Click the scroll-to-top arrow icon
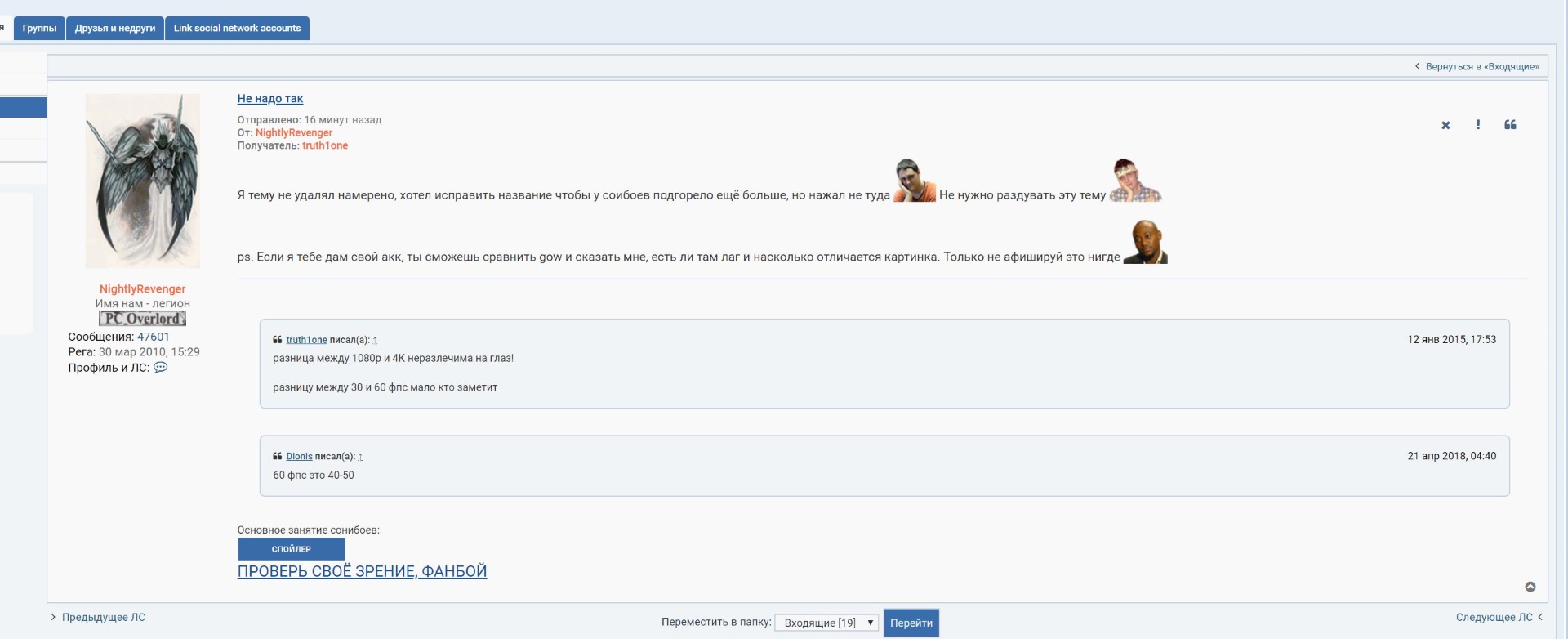The image size is (1568, 639). coord(1530,587)
